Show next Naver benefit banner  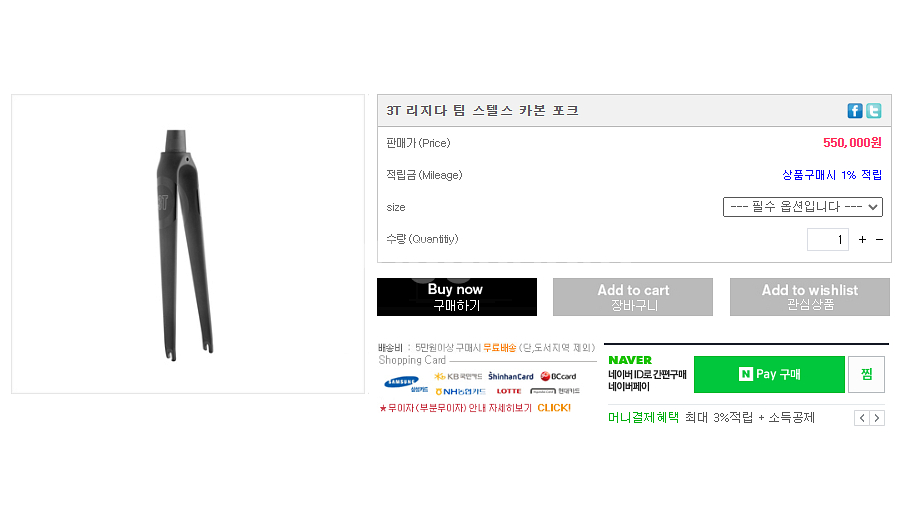click(877, 418)
